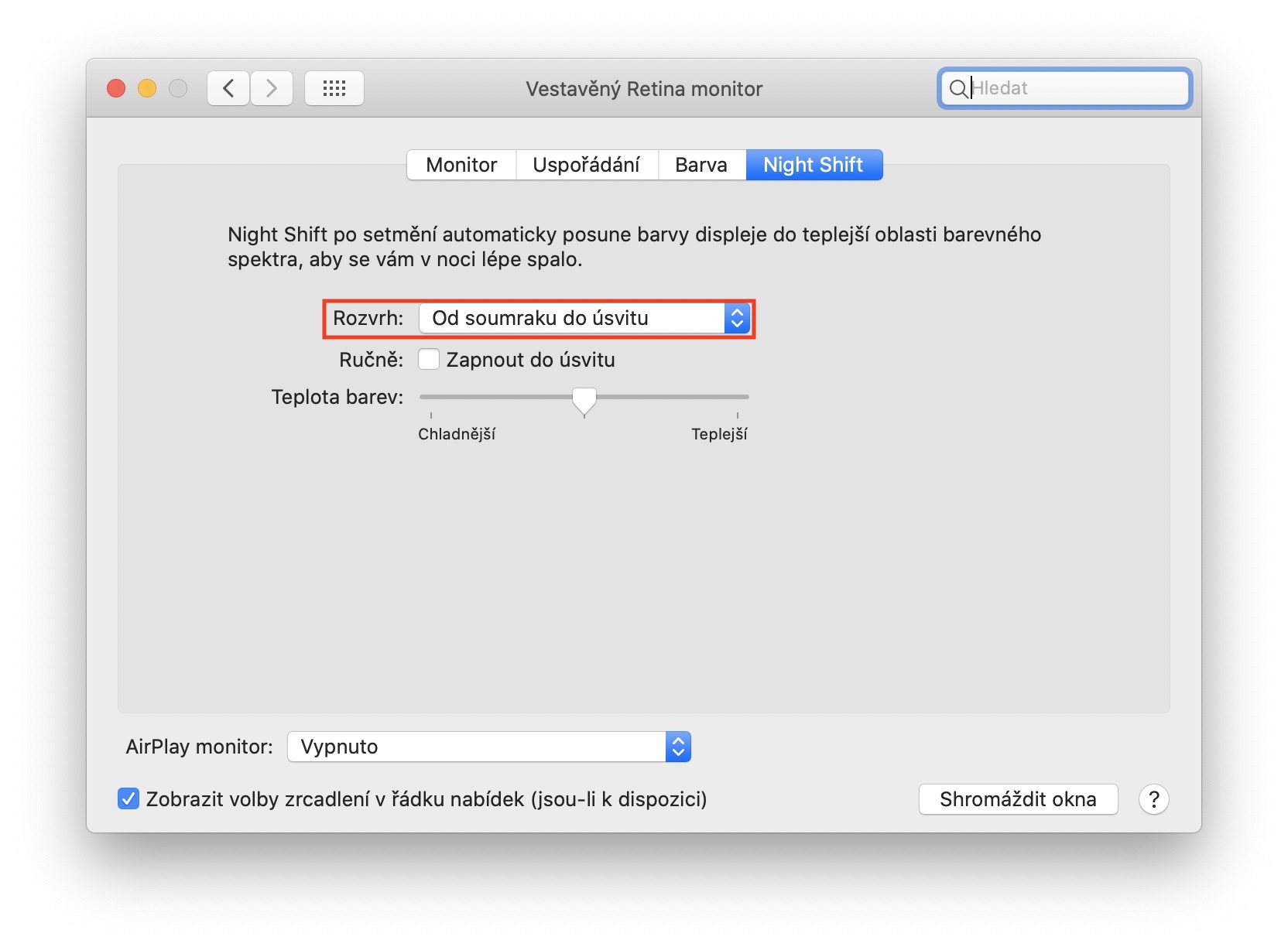Click the Ručně label
Viewport: 1288px width, 947px height.
[372, 360]
